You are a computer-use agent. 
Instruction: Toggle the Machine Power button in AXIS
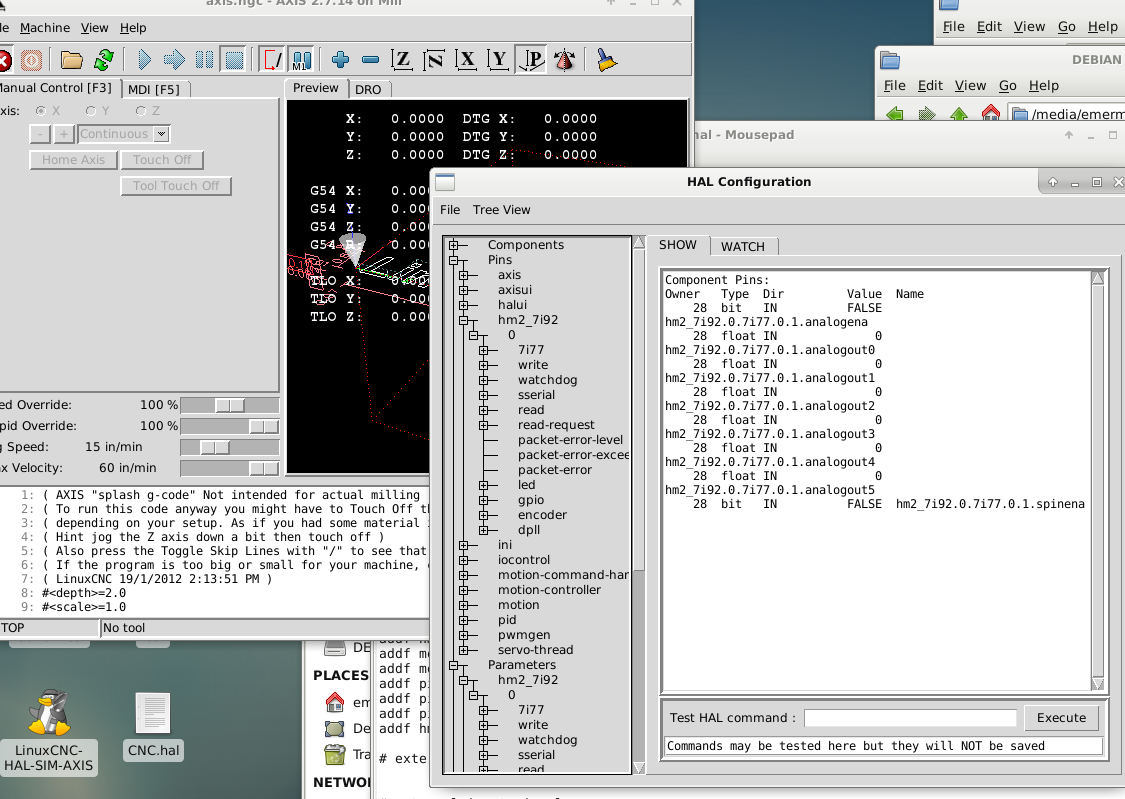31,60
